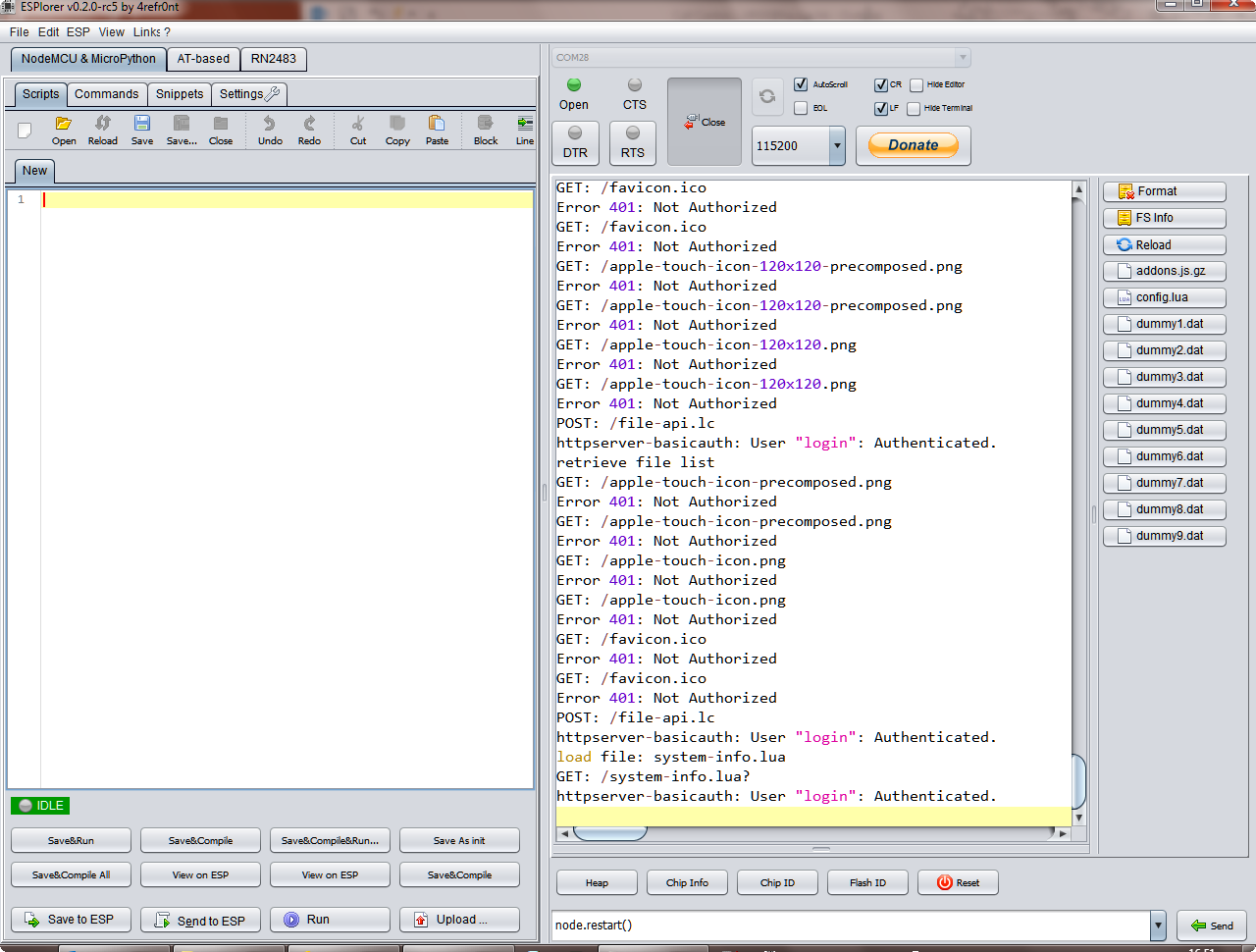
Task: Open the config.lua file entry
Action: tap(1165, 297)
